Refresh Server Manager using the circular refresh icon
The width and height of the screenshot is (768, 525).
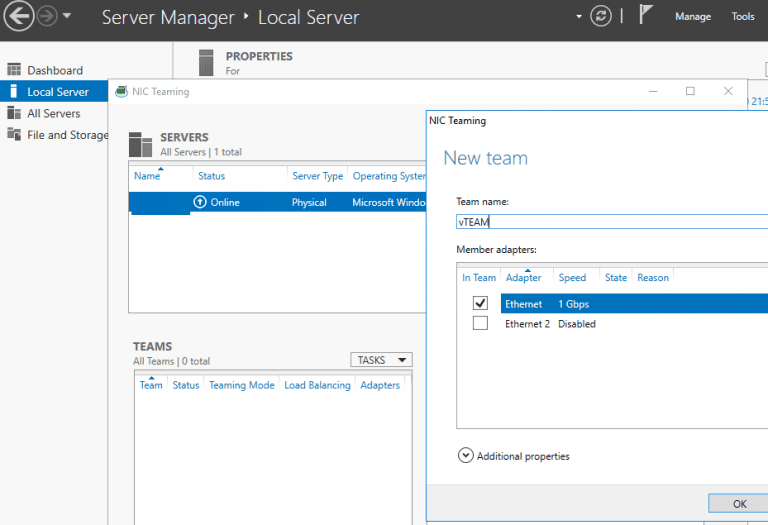pos(600,16)
